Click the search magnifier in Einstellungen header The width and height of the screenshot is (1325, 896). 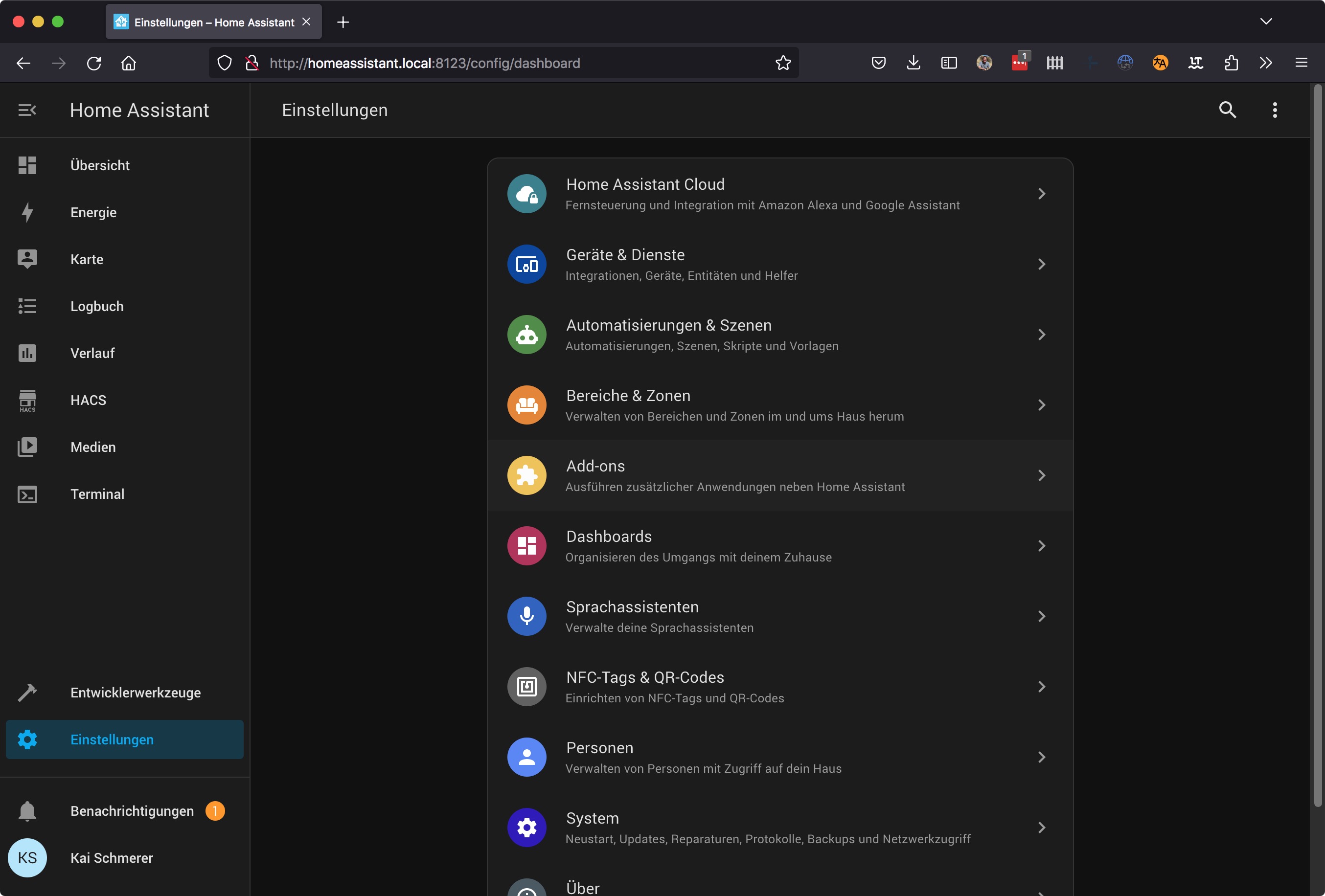pos(1227,110)
